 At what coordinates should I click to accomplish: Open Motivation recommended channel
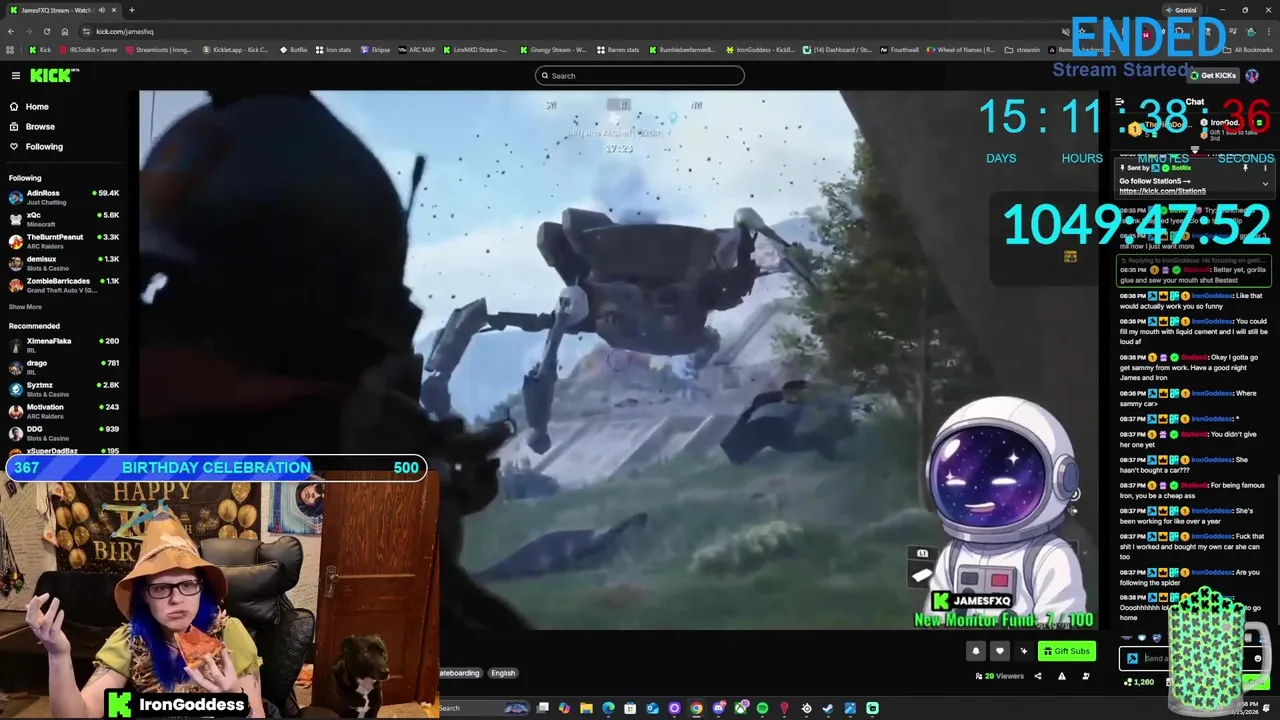64,410
